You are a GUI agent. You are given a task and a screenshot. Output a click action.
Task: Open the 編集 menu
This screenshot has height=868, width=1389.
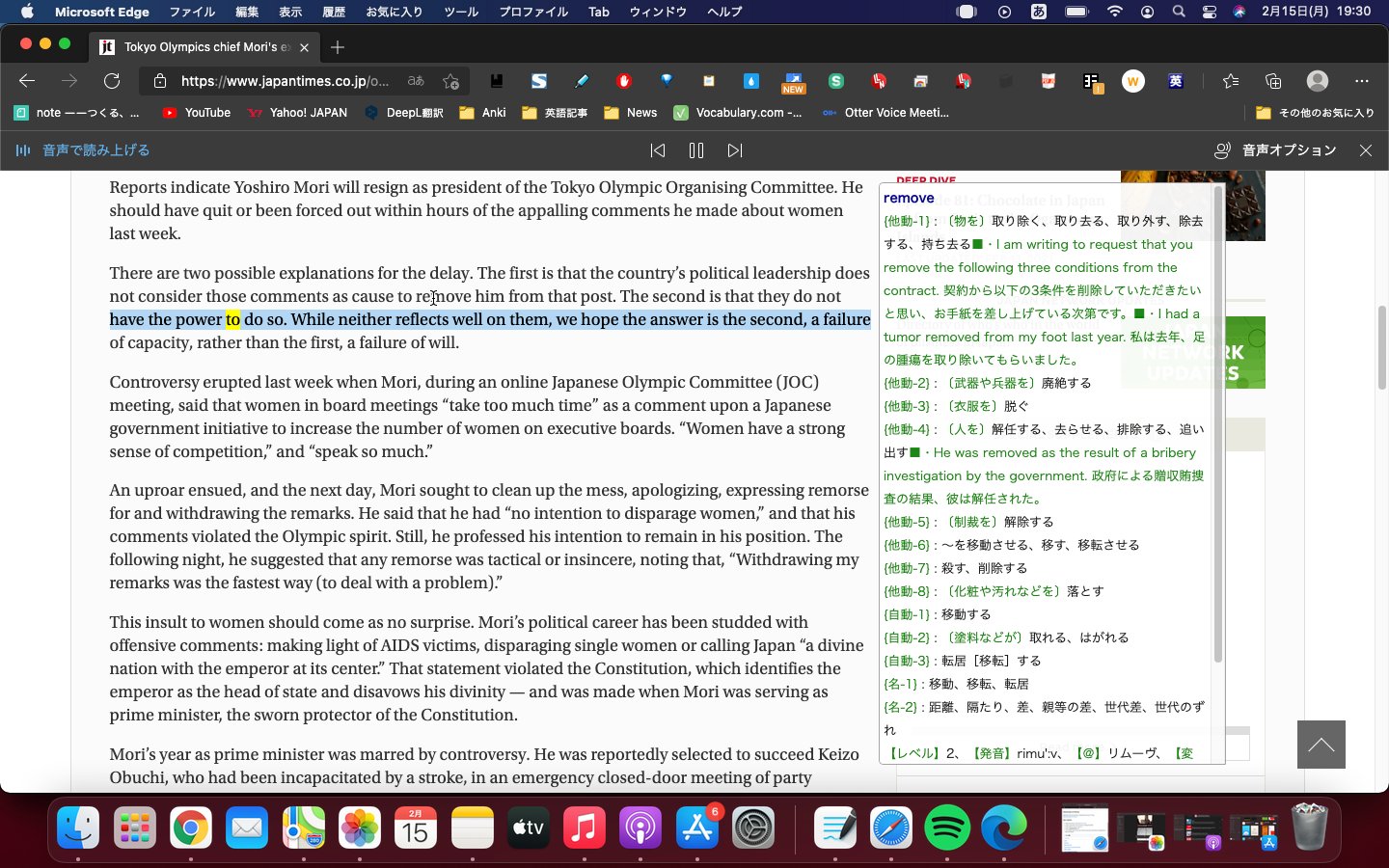tap(247, 12)
